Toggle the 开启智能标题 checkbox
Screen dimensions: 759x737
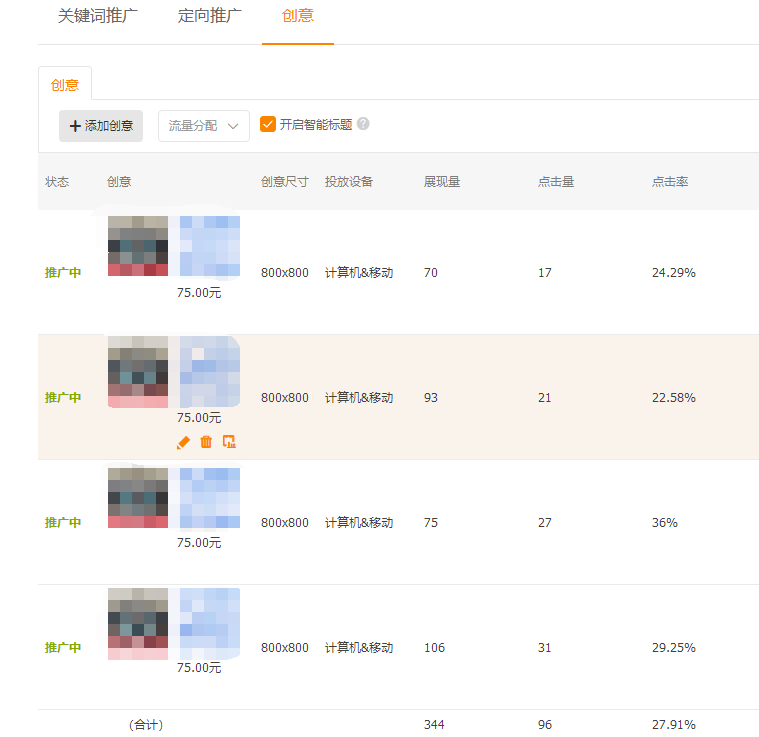(x=268, y=124)
